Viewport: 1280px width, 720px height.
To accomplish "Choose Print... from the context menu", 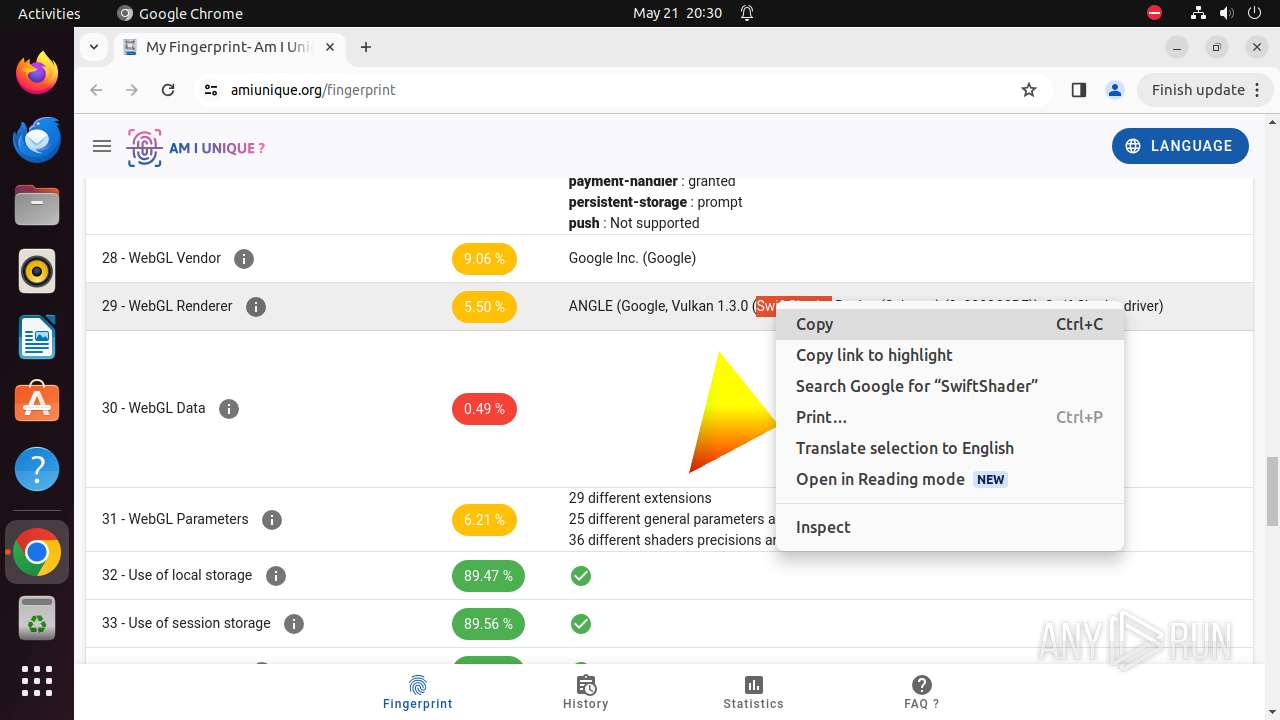I will pos(949,417).
